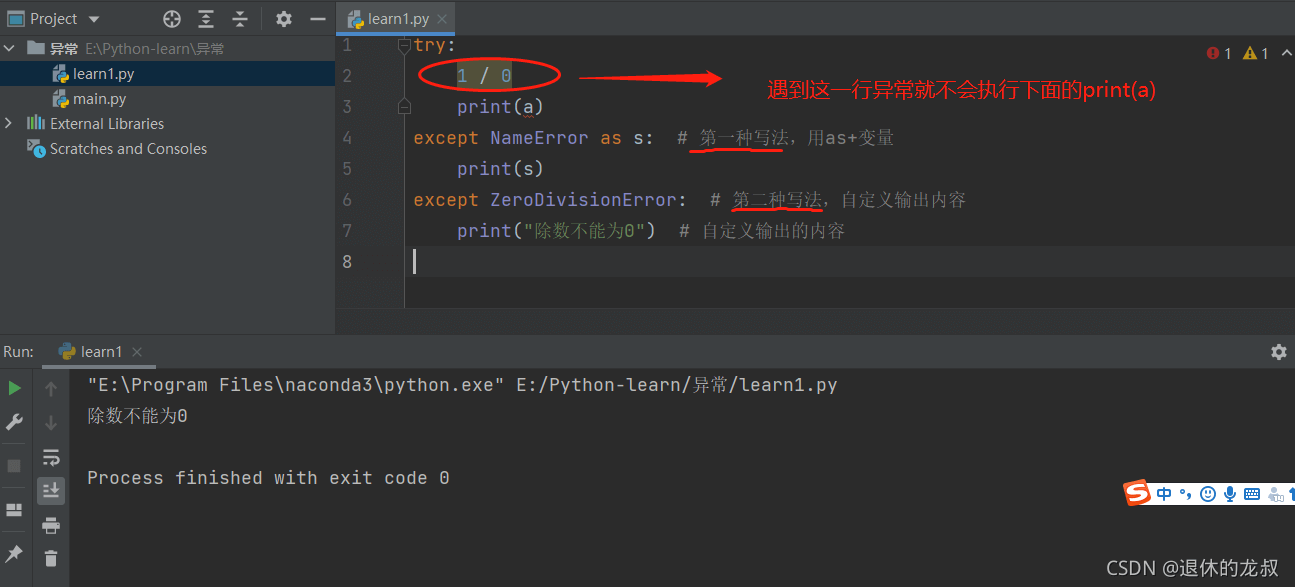
Task: Close the learn1.py editor tab
Action: click(444, 20)
